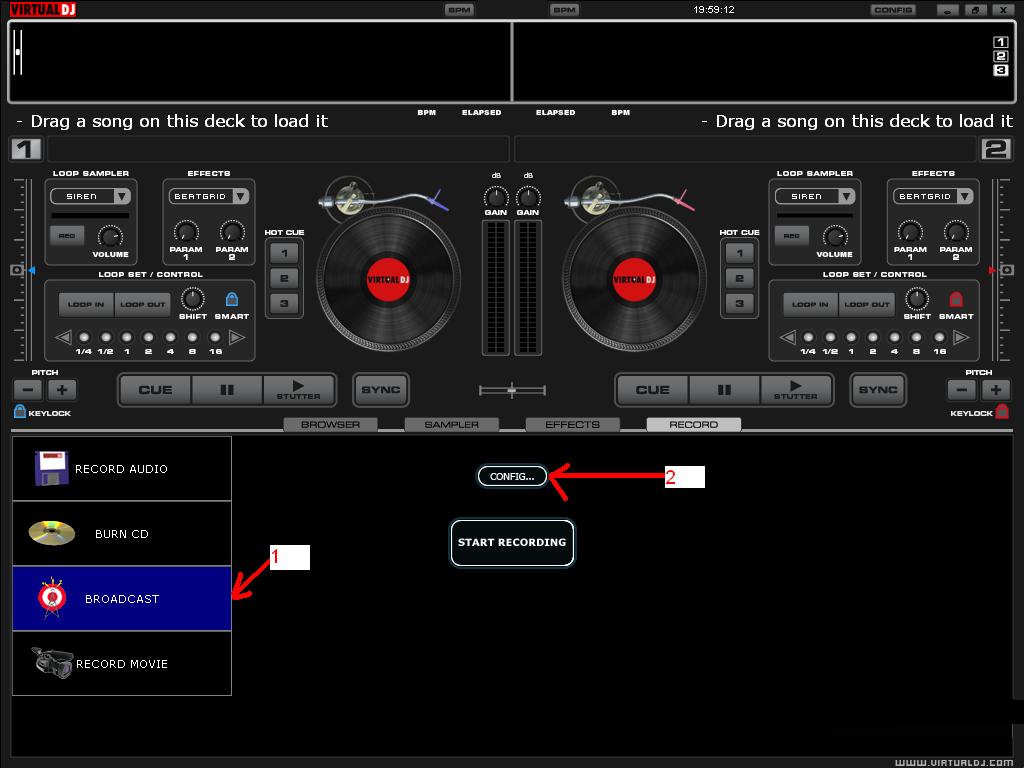Click deck 2 sampler Rec button

[x=792, y=235]
